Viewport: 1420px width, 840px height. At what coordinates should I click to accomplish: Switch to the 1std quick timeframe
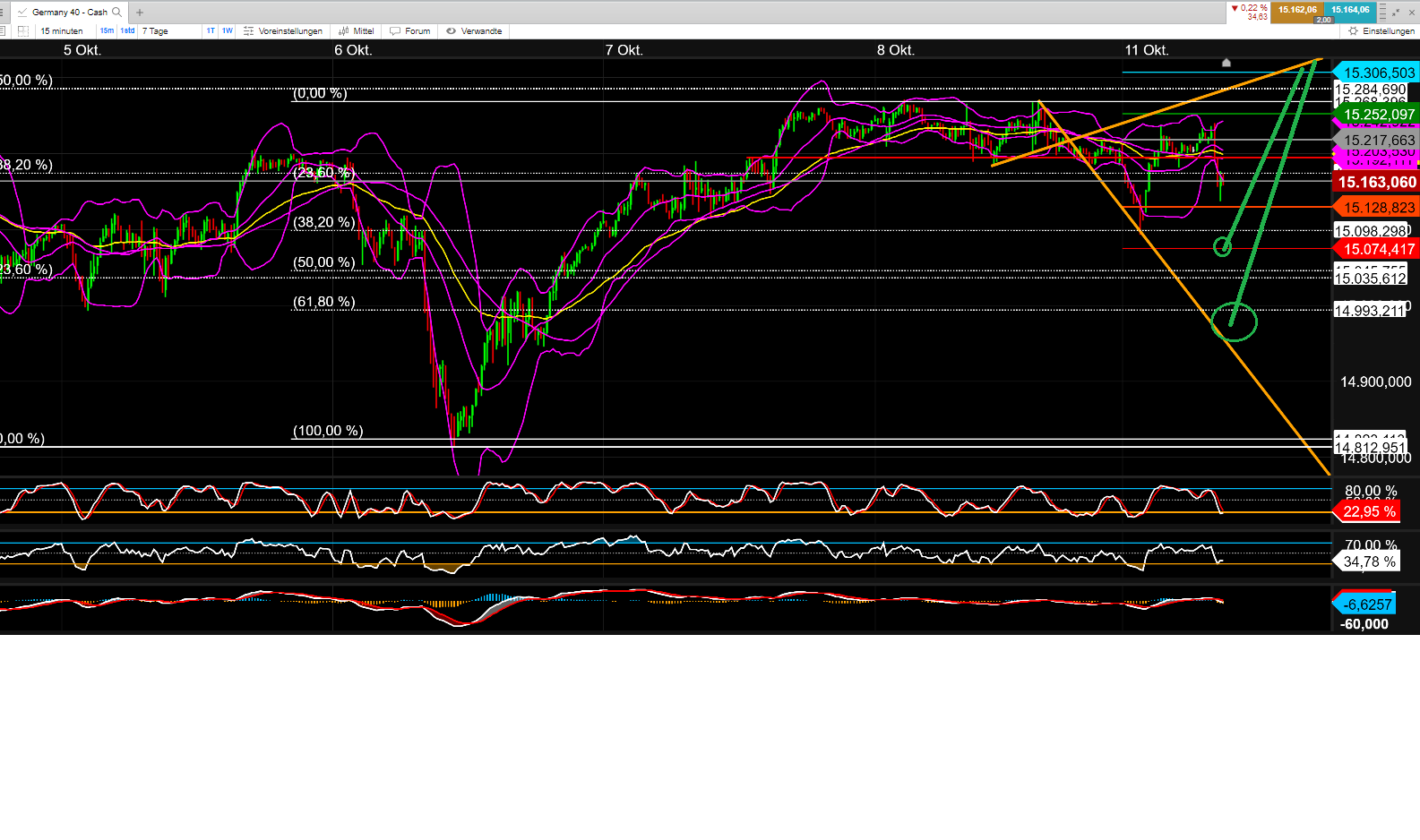(128, 31)
